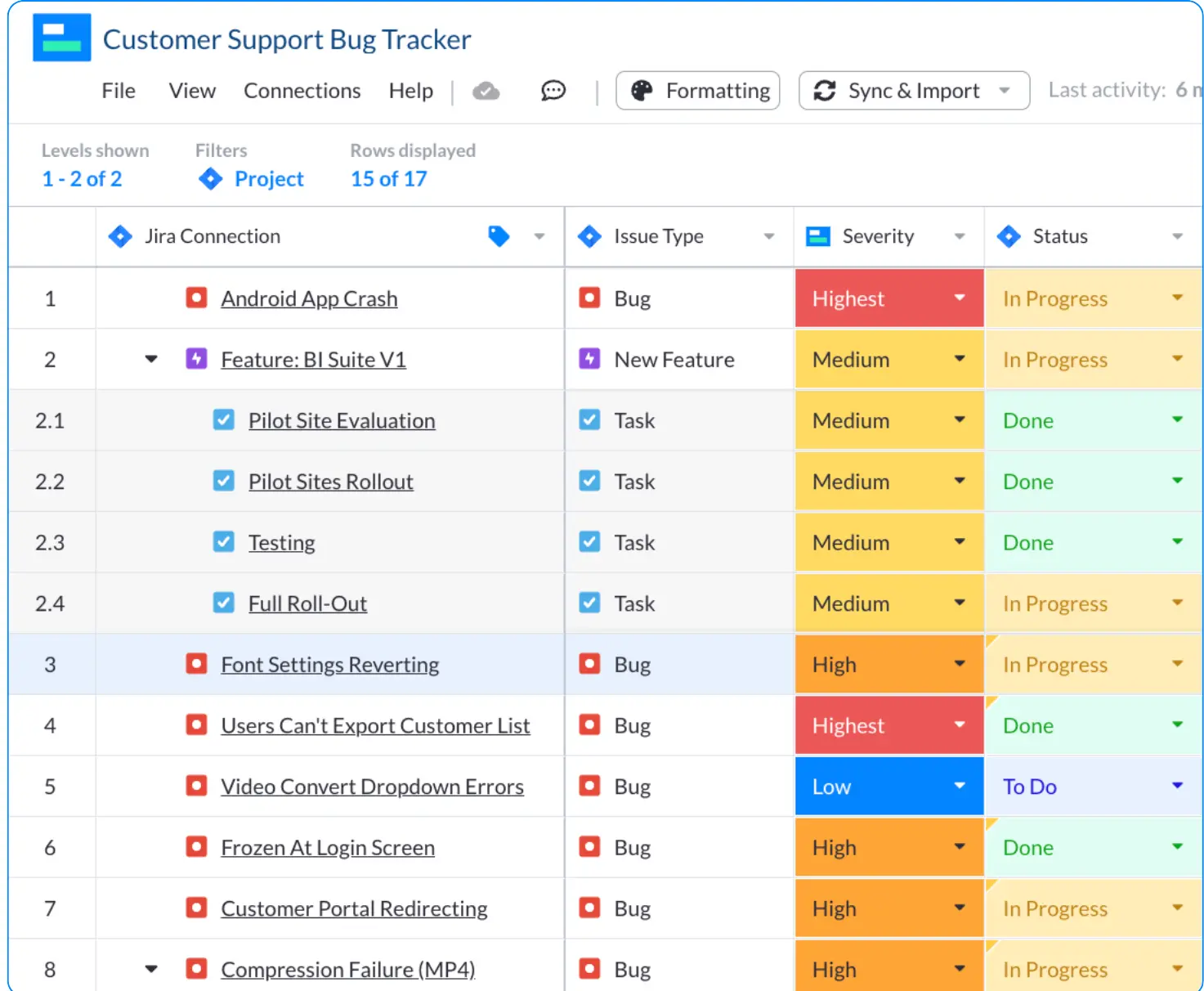The image size is (1204, 991).
Task: Open the comments speech bubble icon
Action: [553, 91]
